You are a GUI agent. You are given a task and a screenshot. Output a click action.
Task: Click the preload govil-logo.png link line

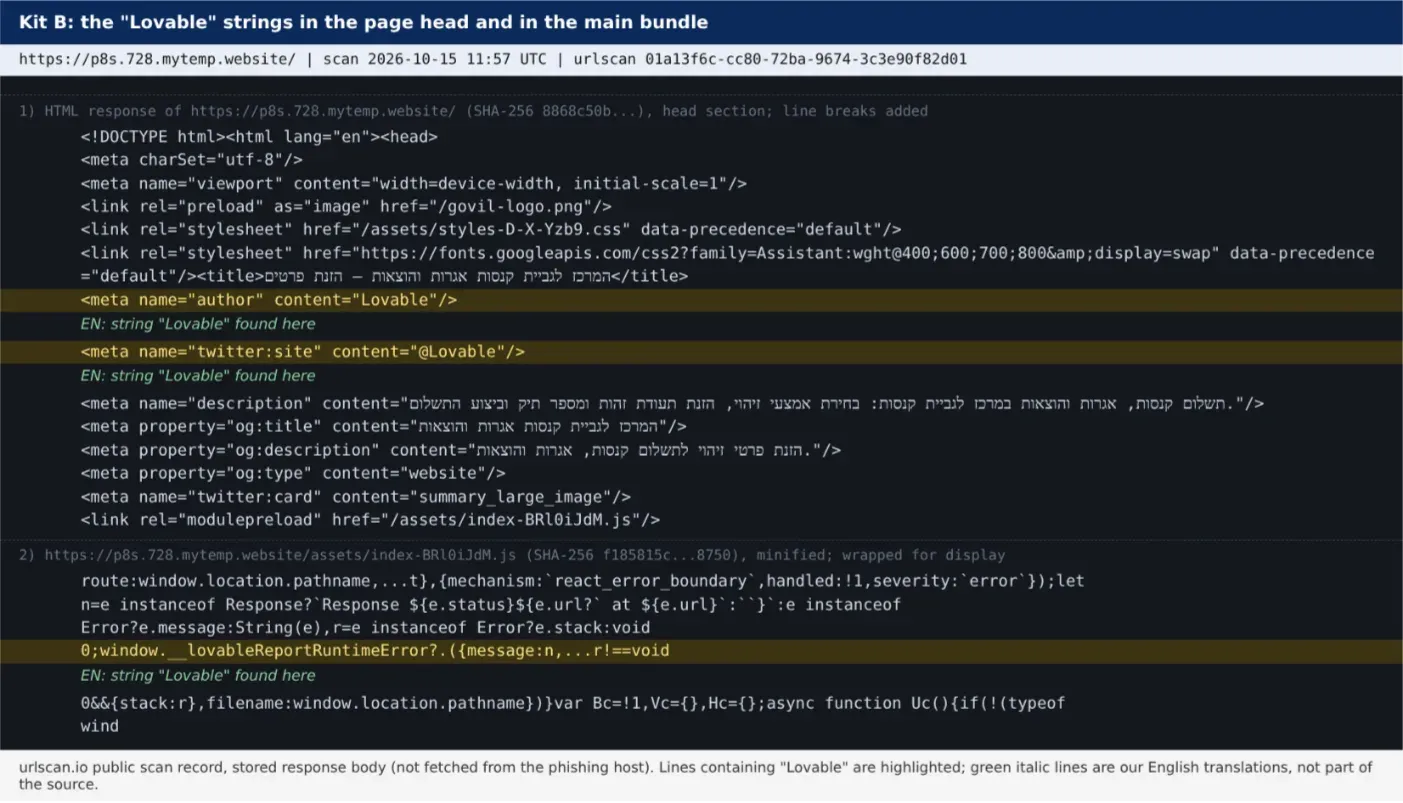(x=346, y=207)
